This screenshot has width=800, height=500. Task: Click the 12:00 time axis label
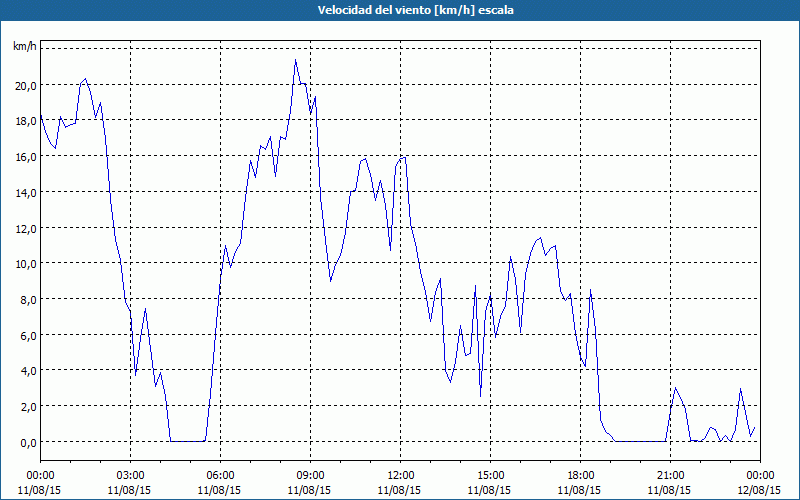coord(399,476)
